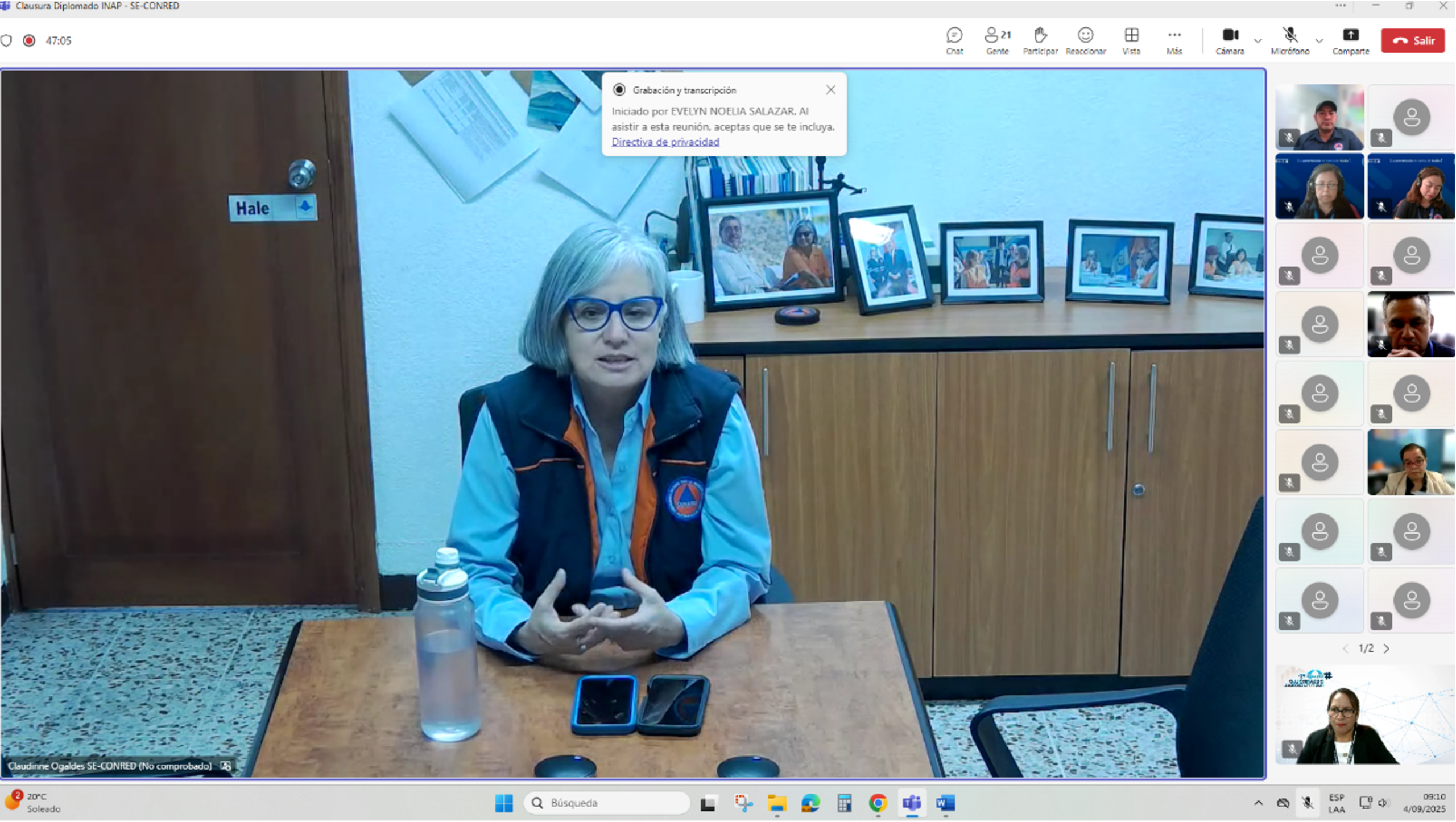Open the Windows Start menu
This screenshot has width=1456, height=822.
(504, 803)
